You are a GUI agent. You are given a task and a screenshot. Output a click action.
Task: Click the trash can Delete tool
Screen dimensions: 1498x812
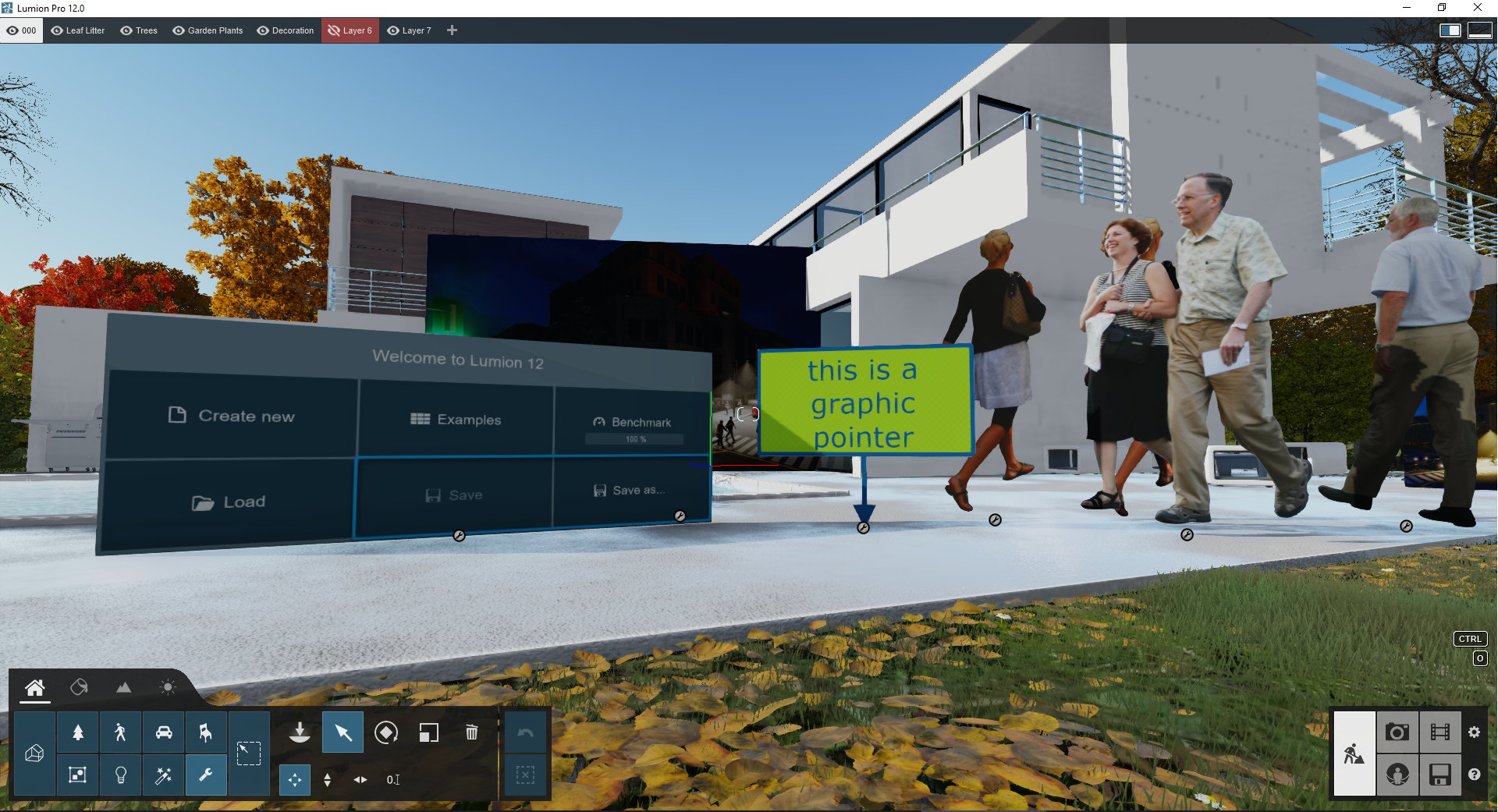(471, 732)
